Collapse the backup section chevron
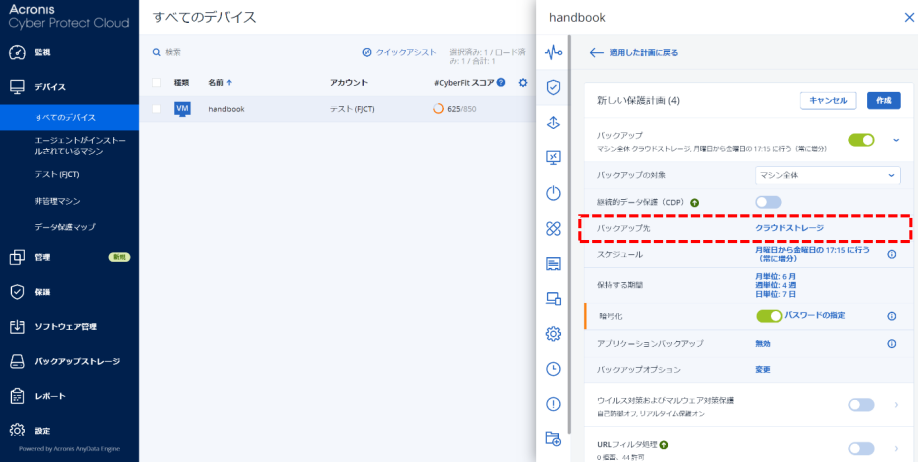This screenshot has width=918, height=464. tap(896, 140)
